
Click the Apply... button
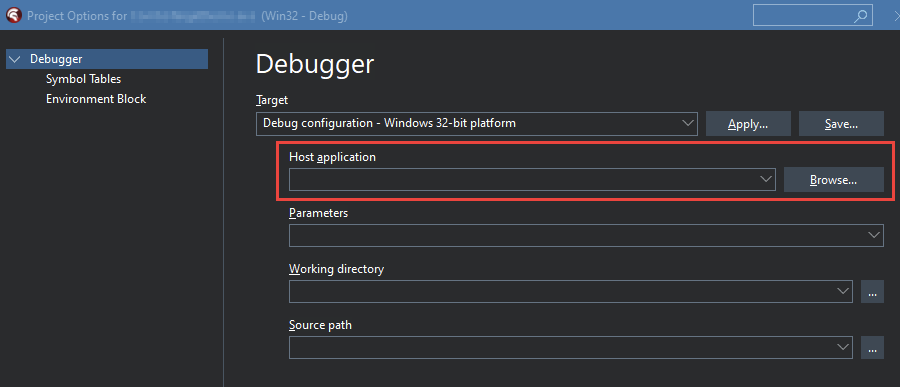[x=748, y=123]
